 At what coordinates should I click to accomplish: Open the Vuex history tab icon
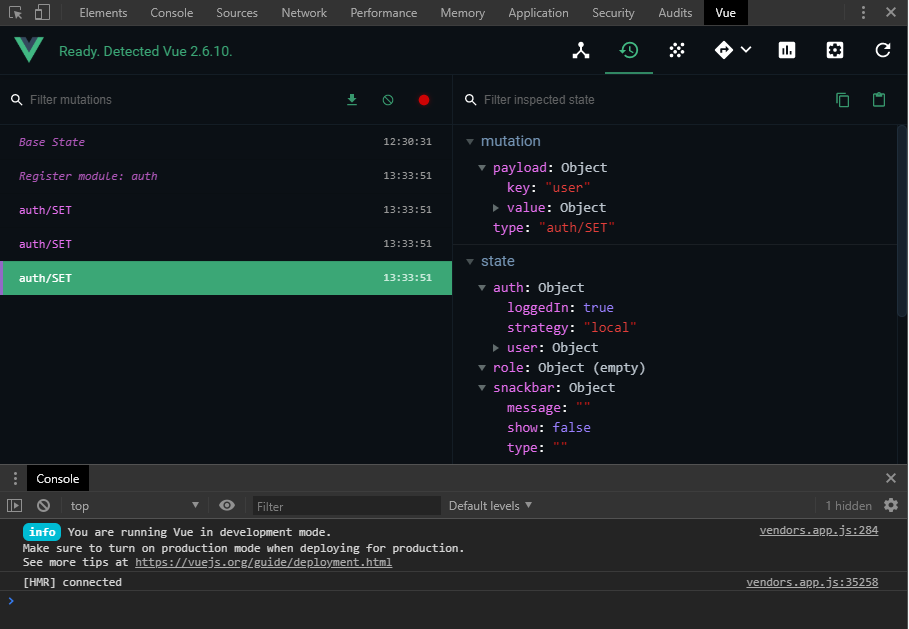coord(629,50)
